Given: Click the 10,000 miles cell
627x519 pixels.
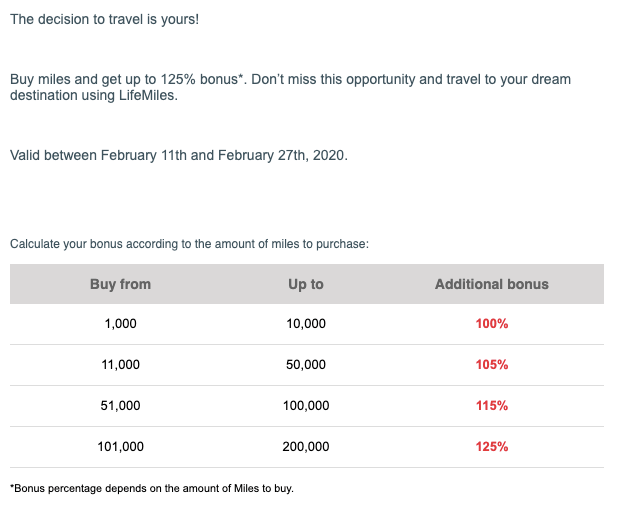Looking at the screenshot, I should point(305,324).
